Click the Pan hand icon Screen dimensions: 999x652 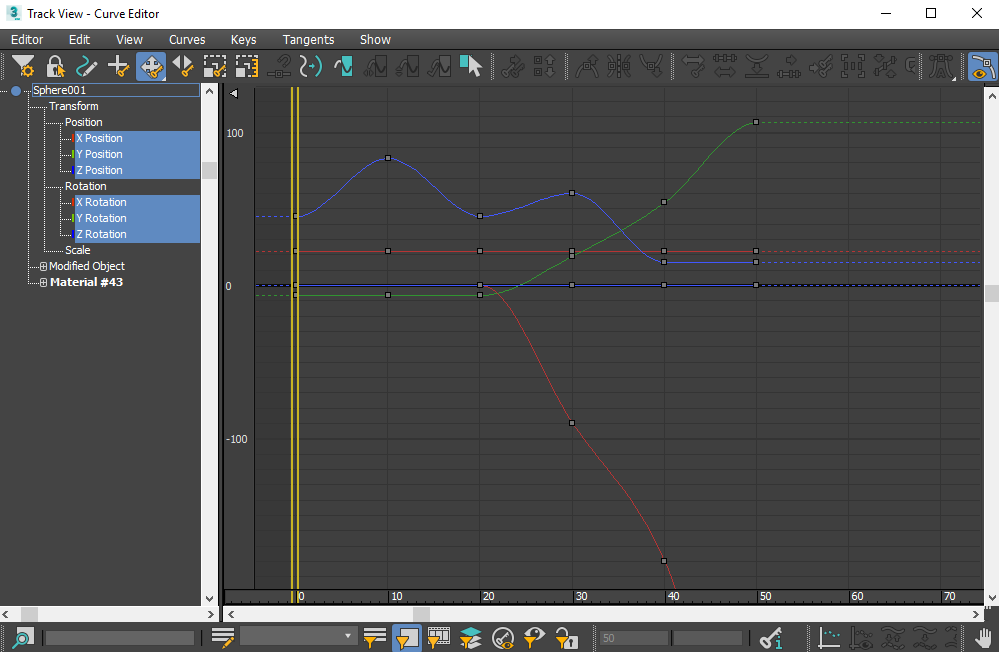click(x=984, y=637)
